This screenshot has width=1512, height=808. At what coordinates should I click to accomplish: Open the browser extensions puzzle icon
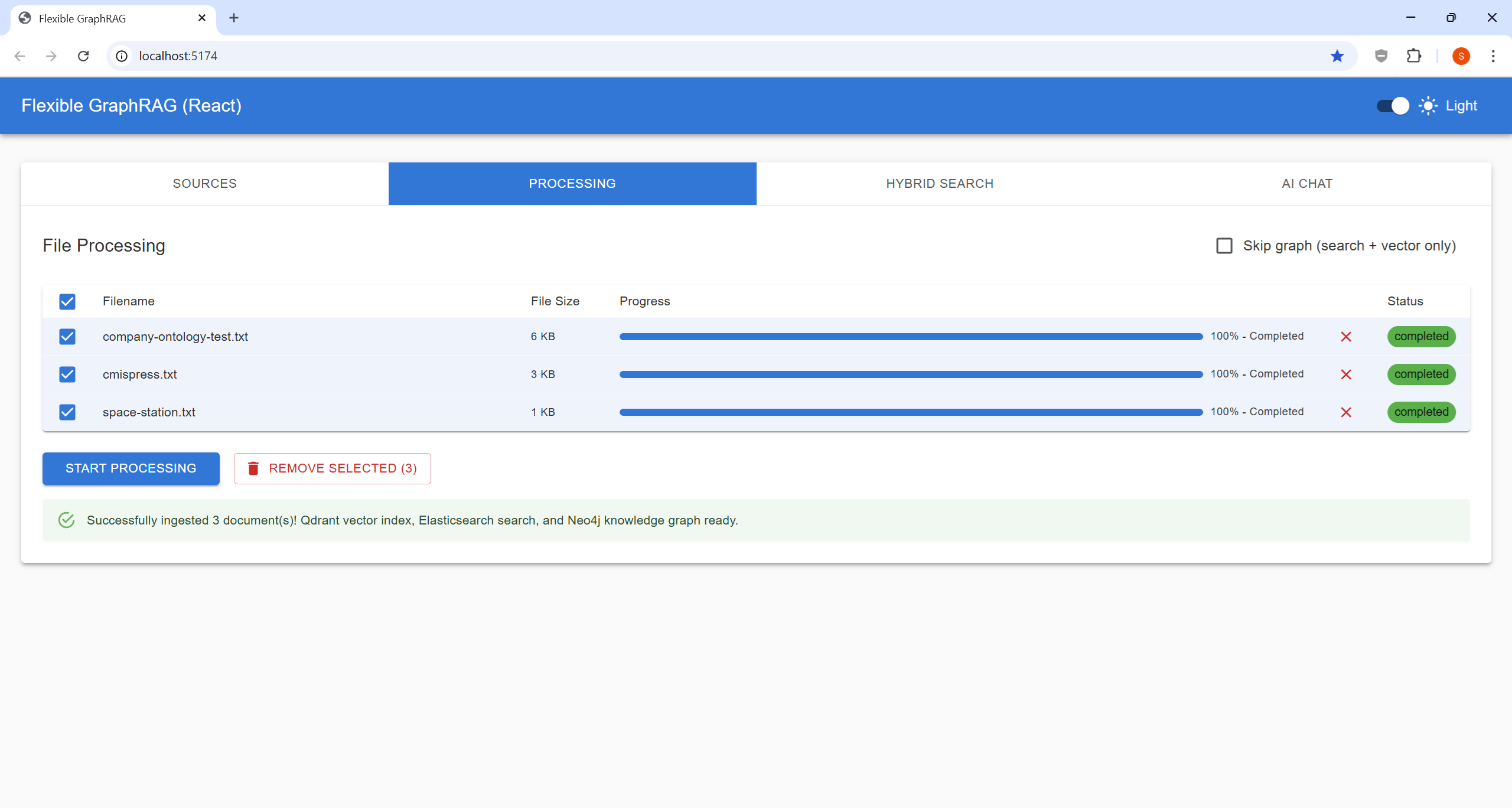(1413, 56)
